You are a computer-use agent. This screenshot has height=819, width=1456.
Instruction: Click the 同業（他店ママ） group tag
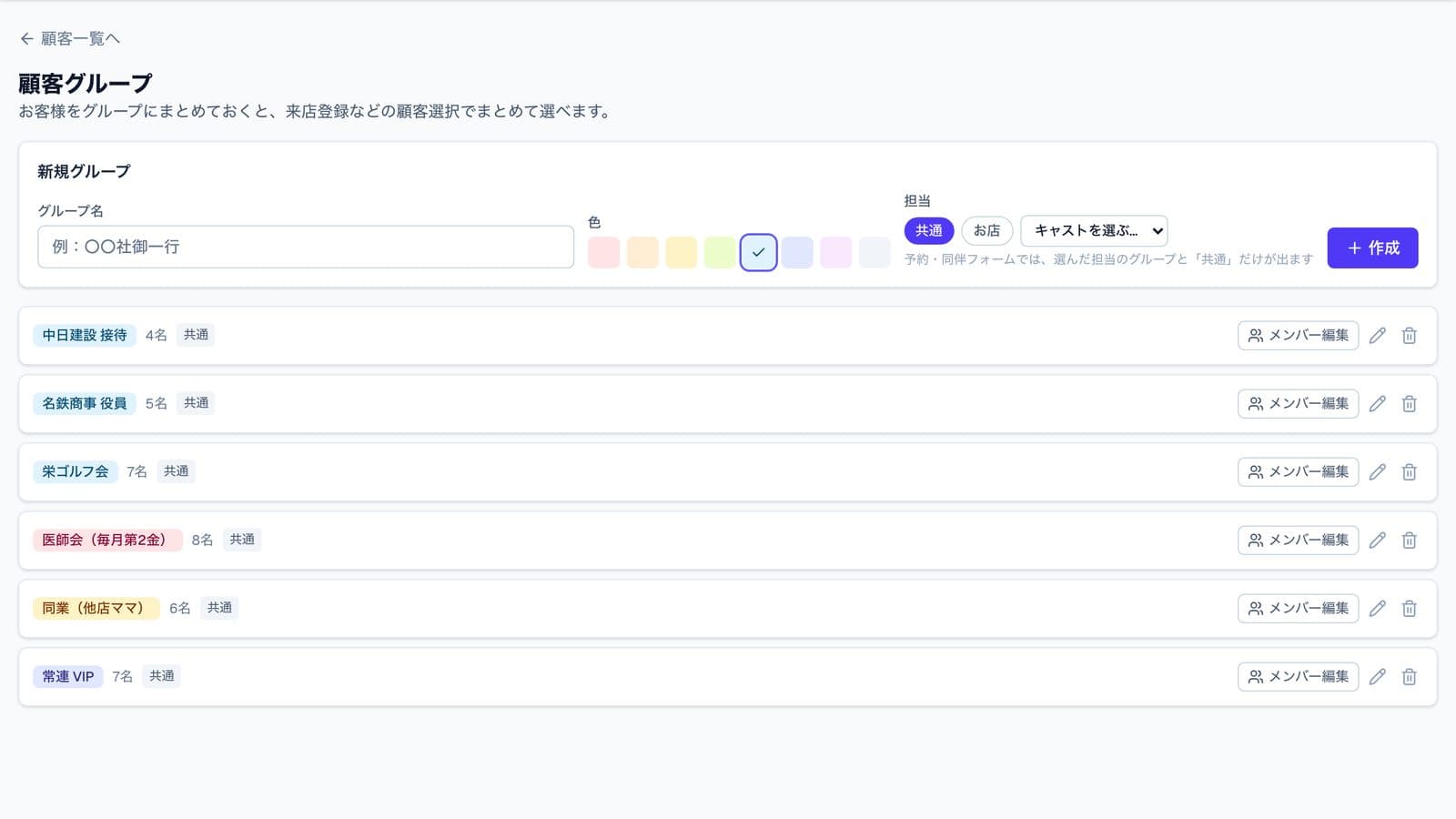click(x=96, y=609)
